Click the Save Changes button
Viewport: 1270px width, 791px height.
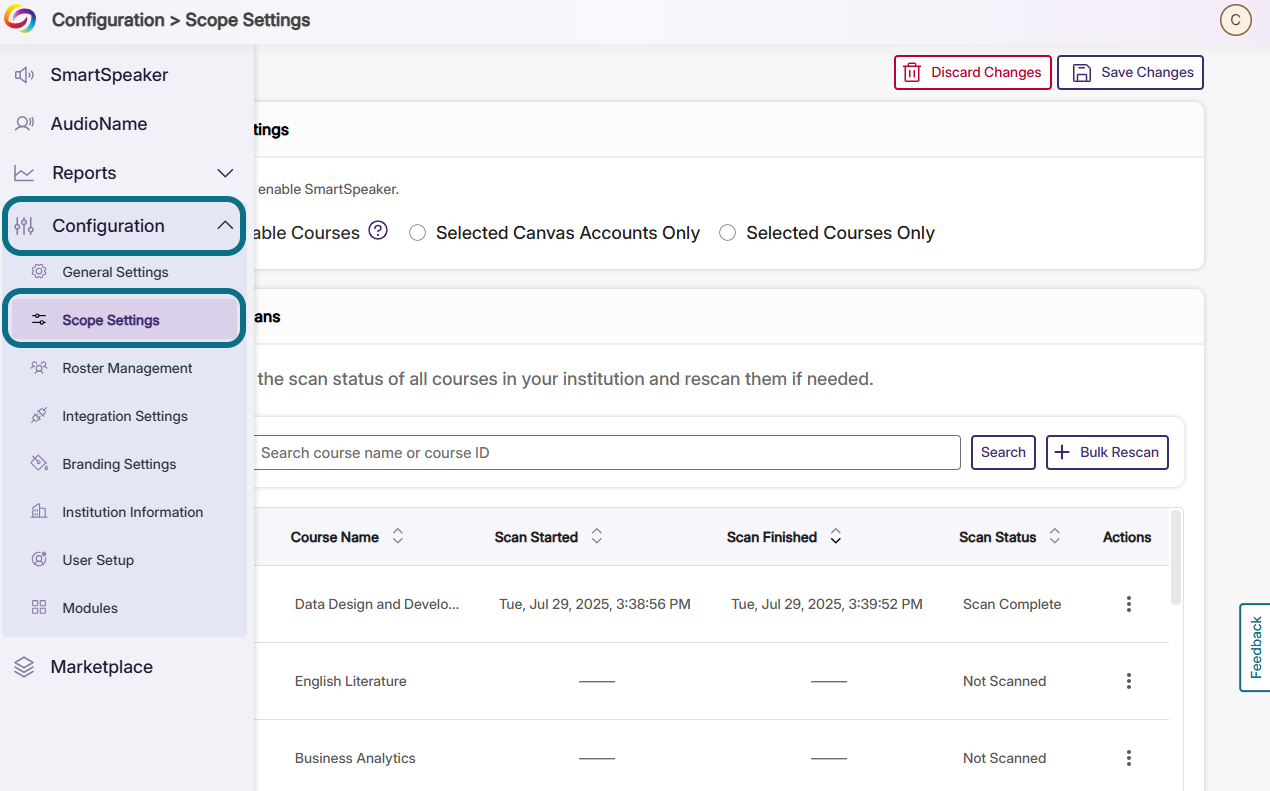1131,72
